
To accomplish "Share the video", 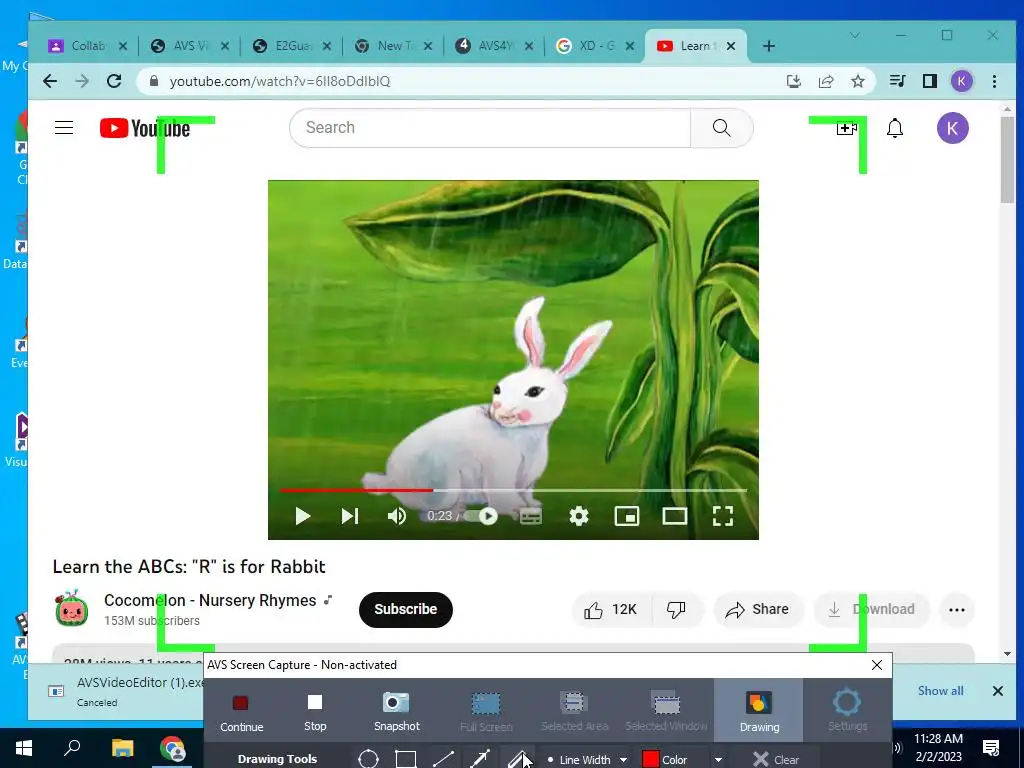I will coord(758,610).
